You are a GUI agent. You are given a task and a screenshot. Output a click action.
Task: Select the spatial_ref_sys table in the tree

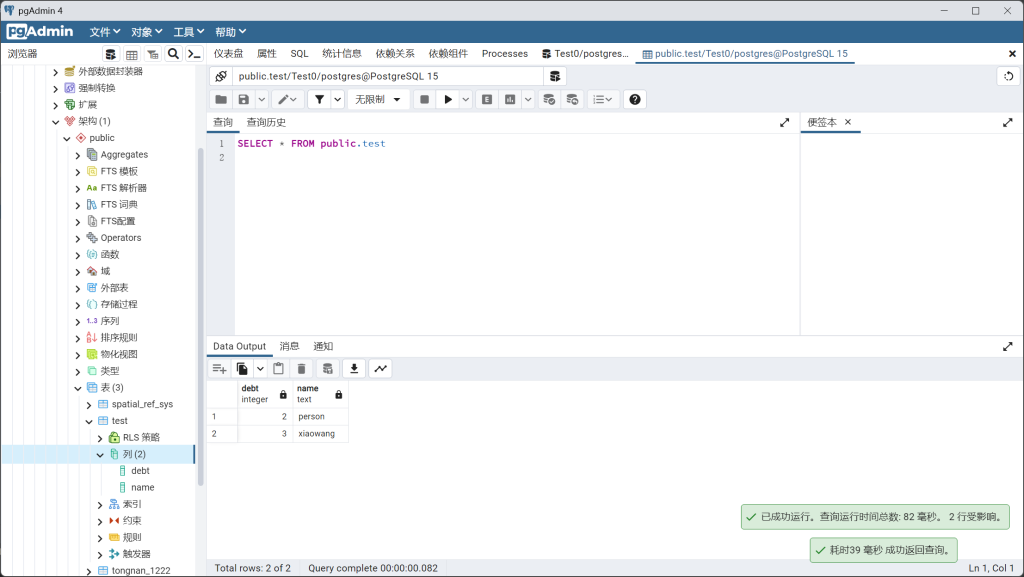[x=142, y=404]
